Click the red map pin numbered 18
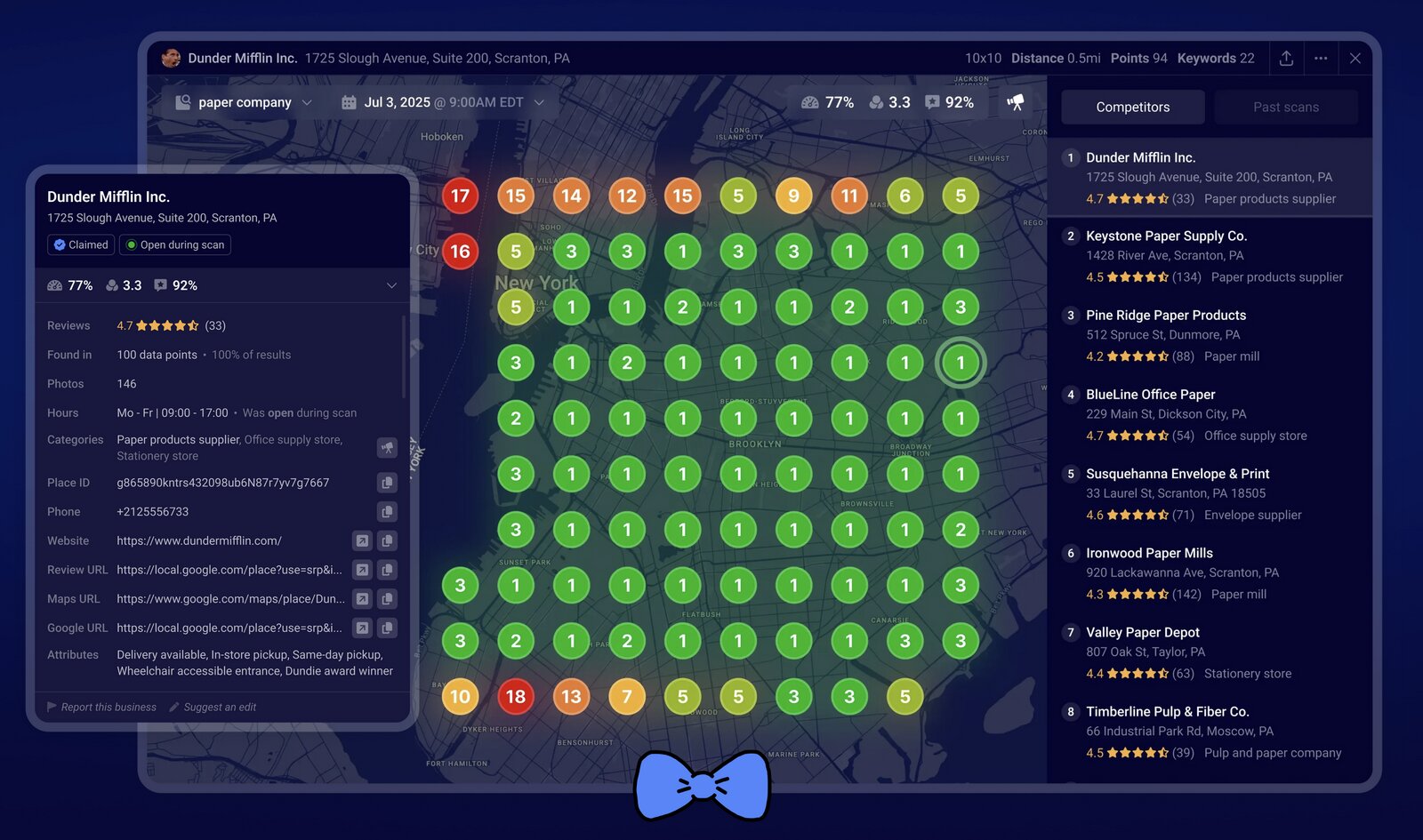This screenshot has height=840, width=1423. click(x=516, y=697)
